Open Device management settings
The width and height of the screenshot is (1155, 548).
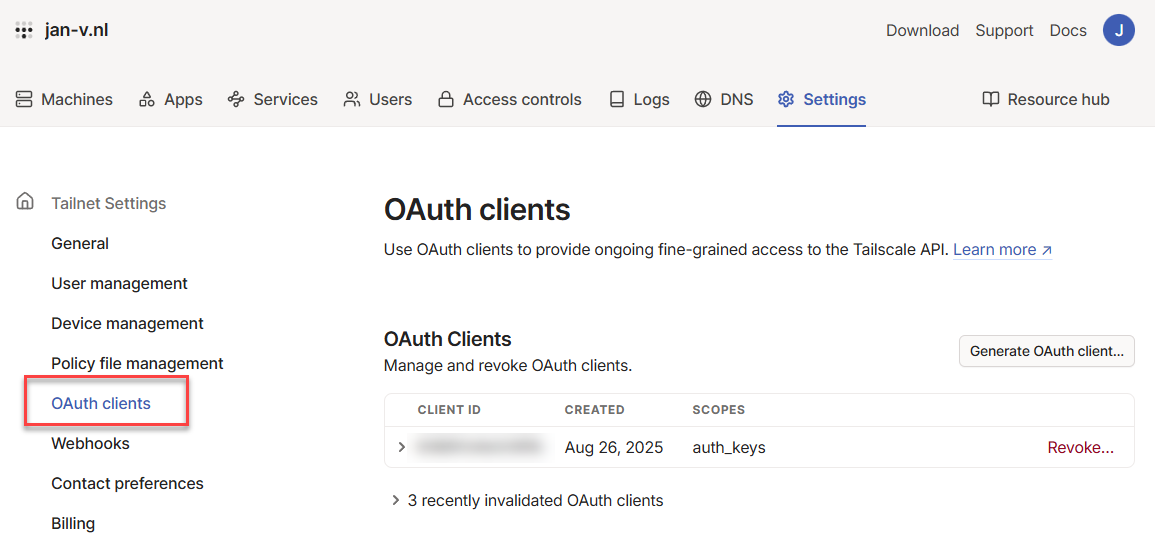click(127, 323)
